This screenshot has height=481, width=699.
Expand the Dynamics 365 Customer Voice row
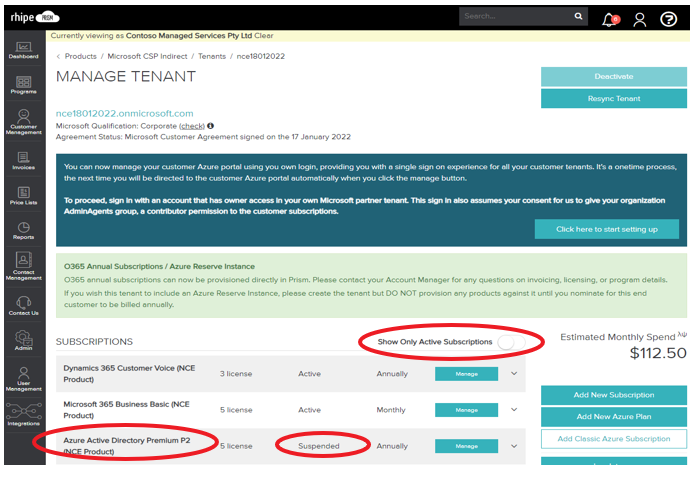point(514,374)
